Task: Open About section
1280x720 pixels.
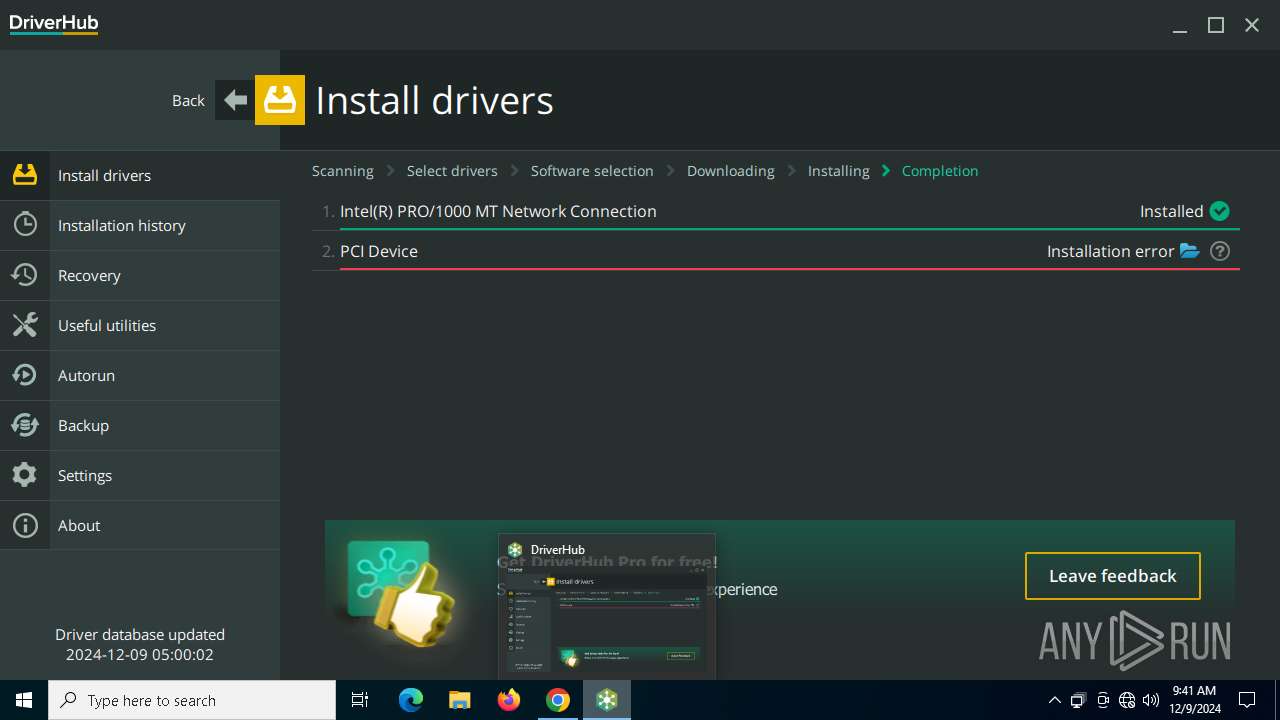Action: [140, 525]
